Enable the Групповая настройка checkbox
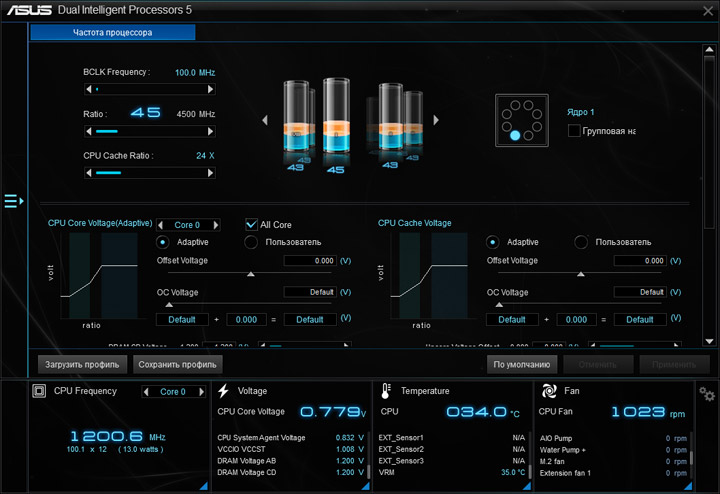This screenshot has height=494, width=720. 574,131
